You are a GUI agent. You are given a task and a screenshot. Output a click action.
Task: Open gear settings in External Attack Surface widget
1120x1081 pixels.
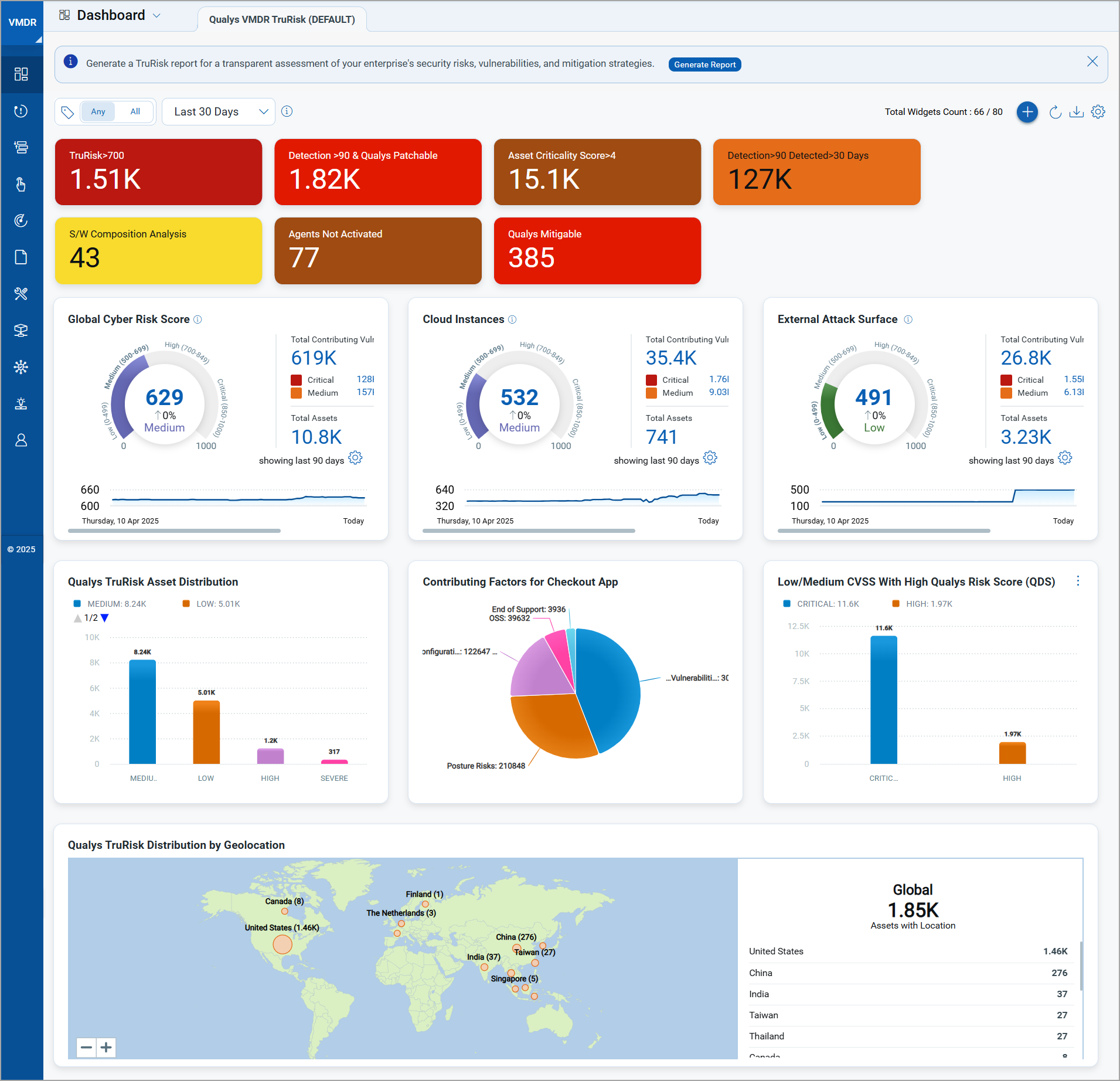[1065, 458]
